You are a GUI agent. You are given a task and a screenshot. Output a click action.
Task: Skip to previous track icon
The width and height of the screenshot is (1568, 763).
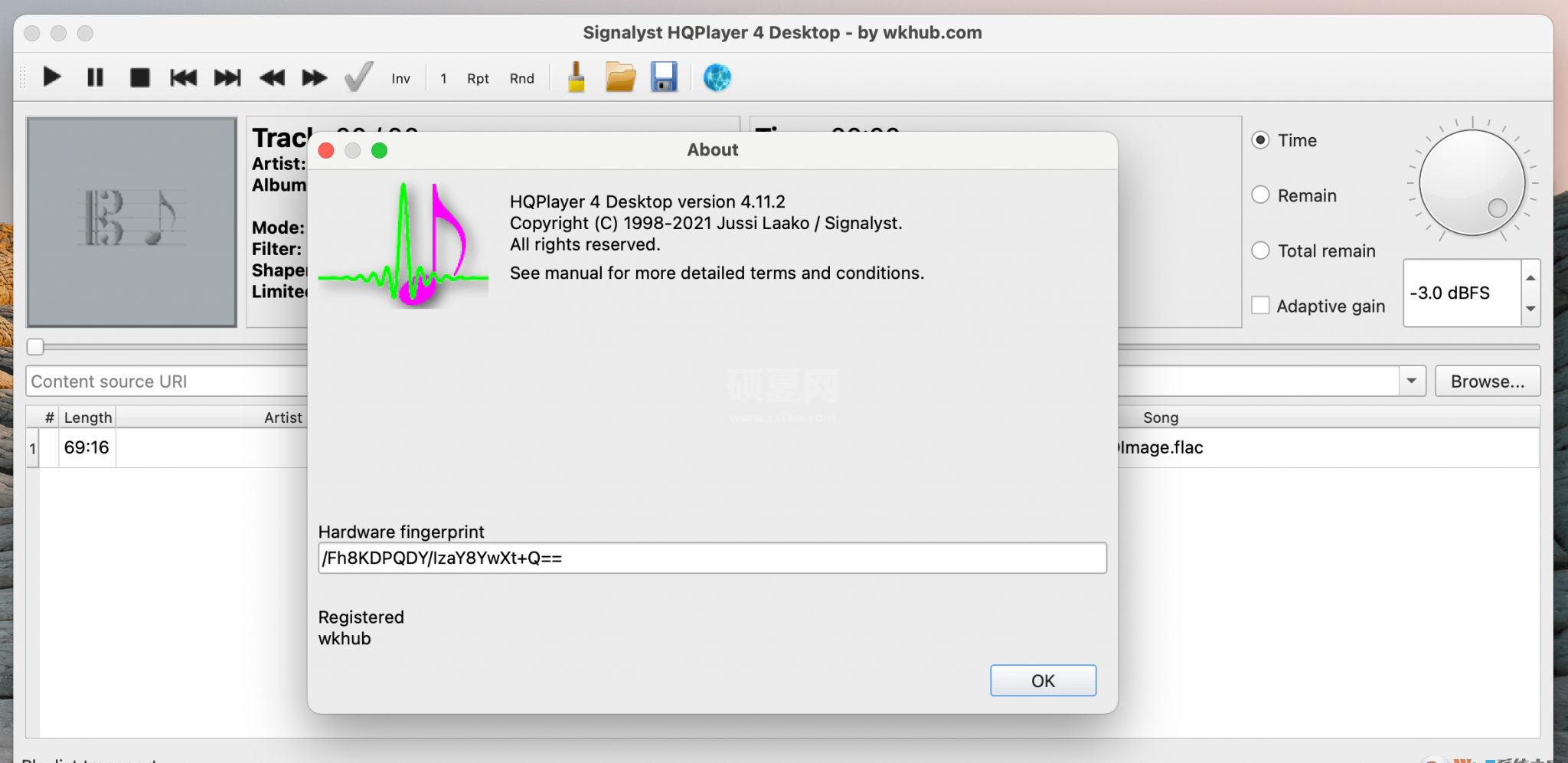(x=183, y=77)
